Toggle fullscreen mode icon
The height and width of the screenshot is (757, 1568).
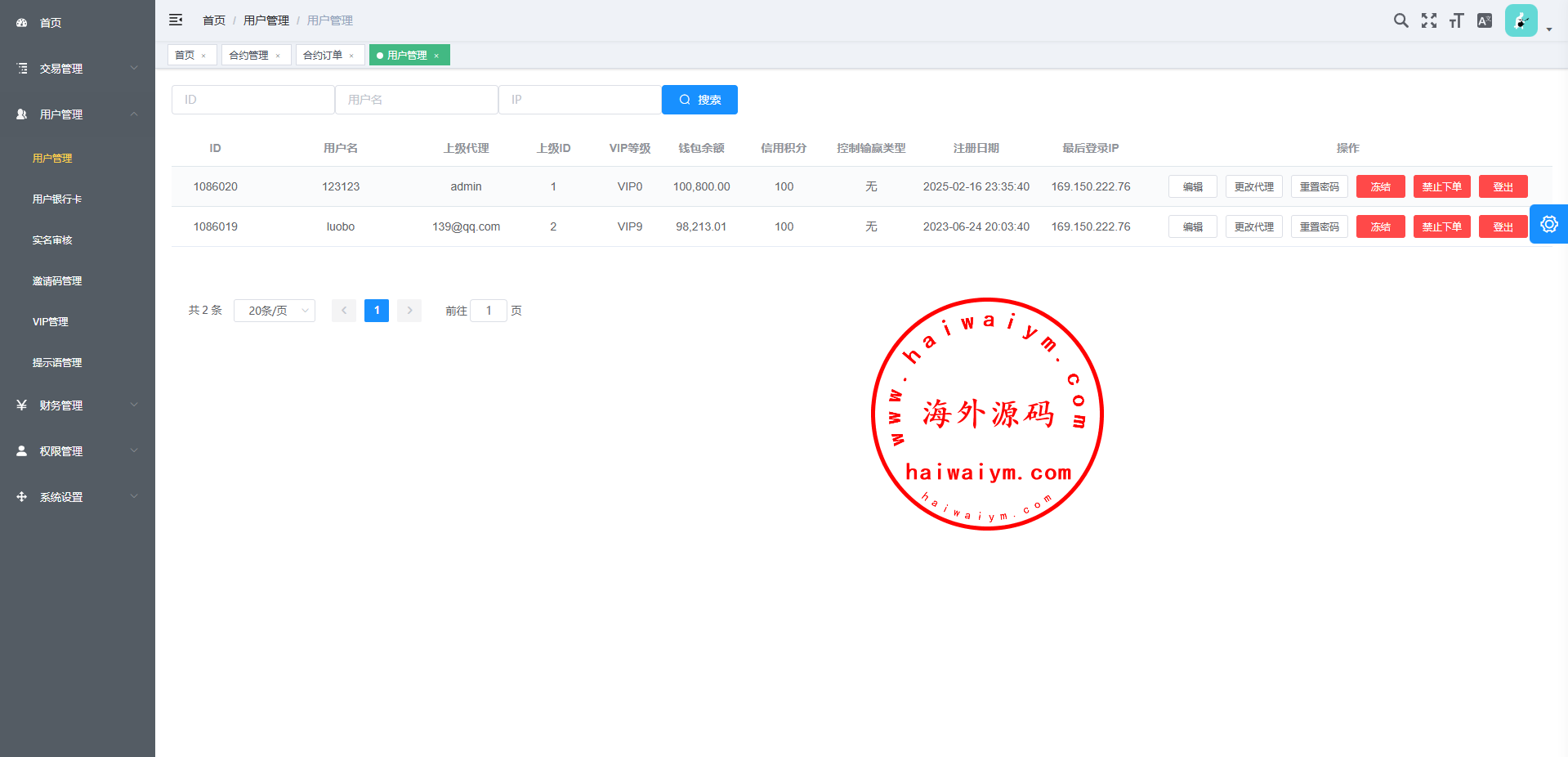pyautogui.click(x=1428, y=20)
